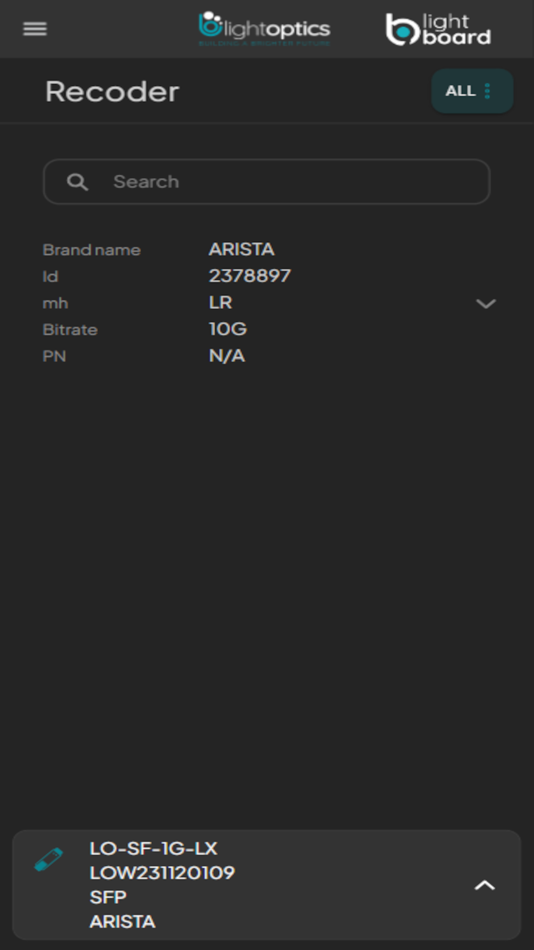Focus the Search input field

click(x=267, y=182)
